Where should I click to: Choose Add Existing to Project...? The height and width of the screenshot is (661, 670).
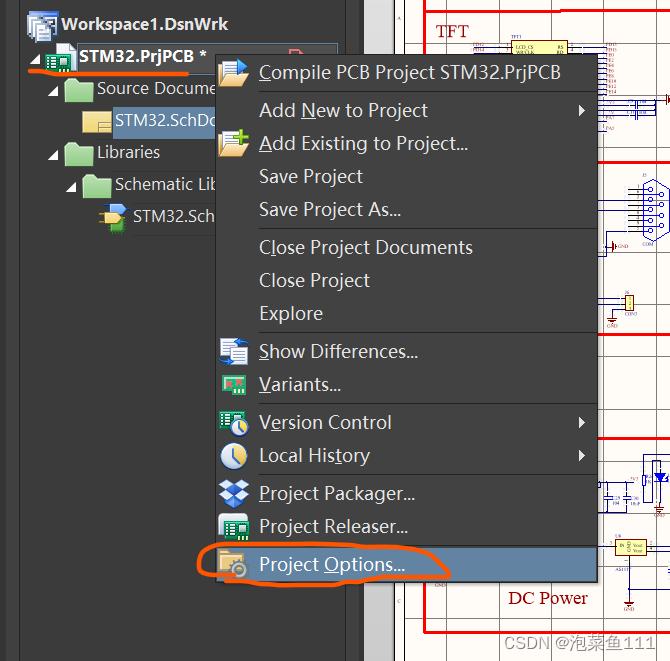tap(406, 144)
